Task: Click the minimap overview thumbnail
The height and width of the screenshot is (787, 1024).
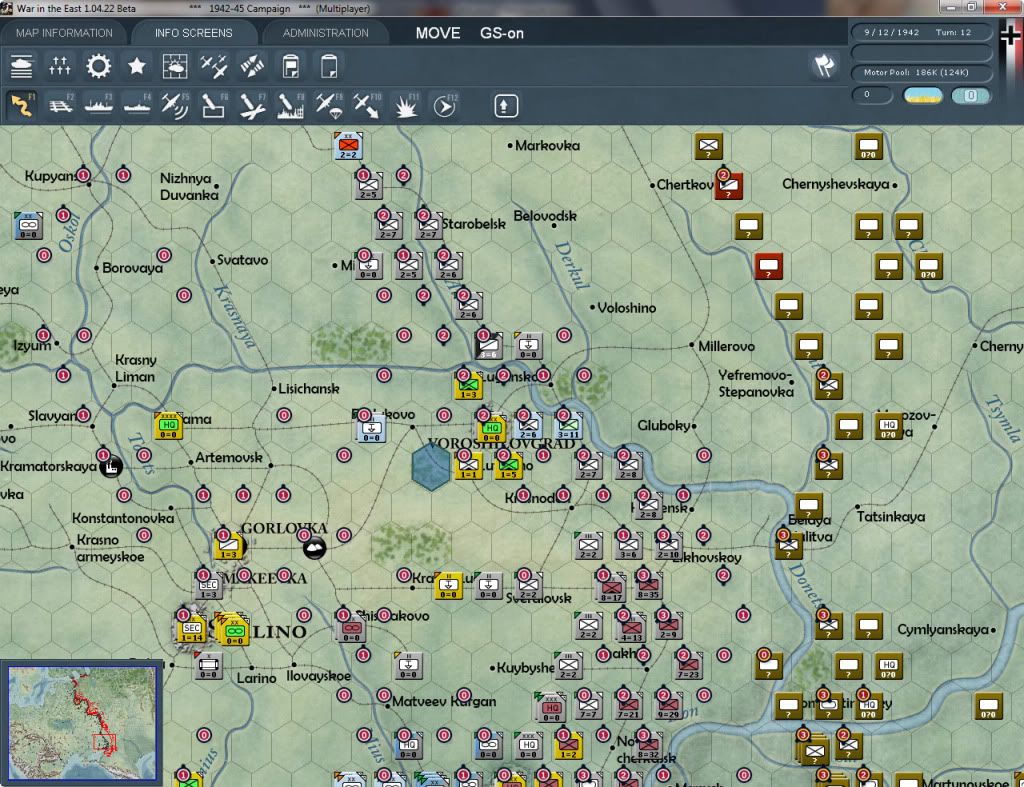Action: (x=82, y=722)
